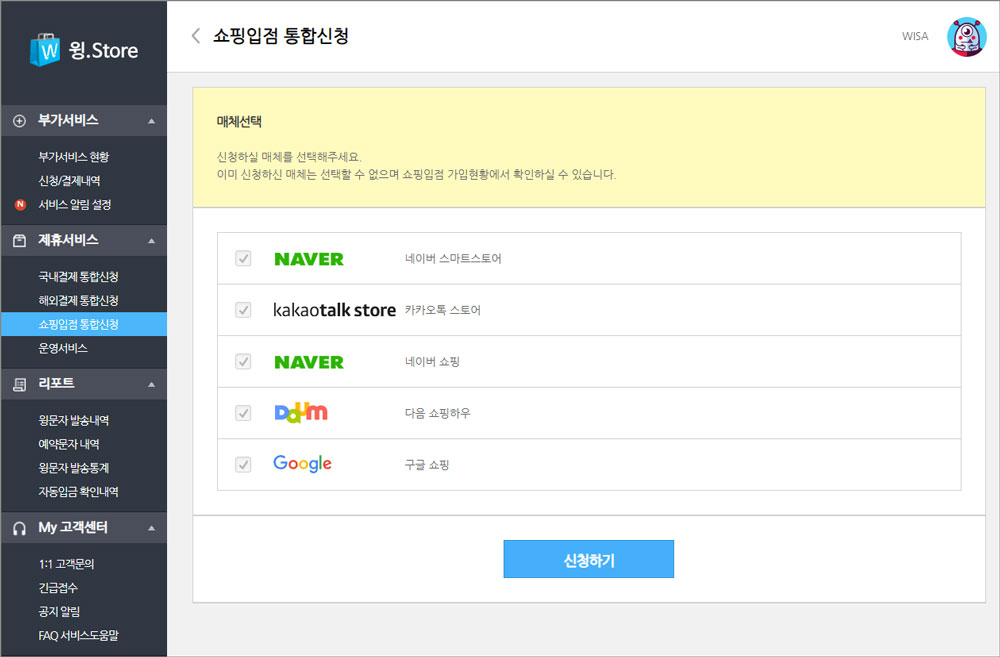The height and width of the screenshot is (657, 1000).
Task: Open 운영서비스 menu item
Action: click(62, 348)
